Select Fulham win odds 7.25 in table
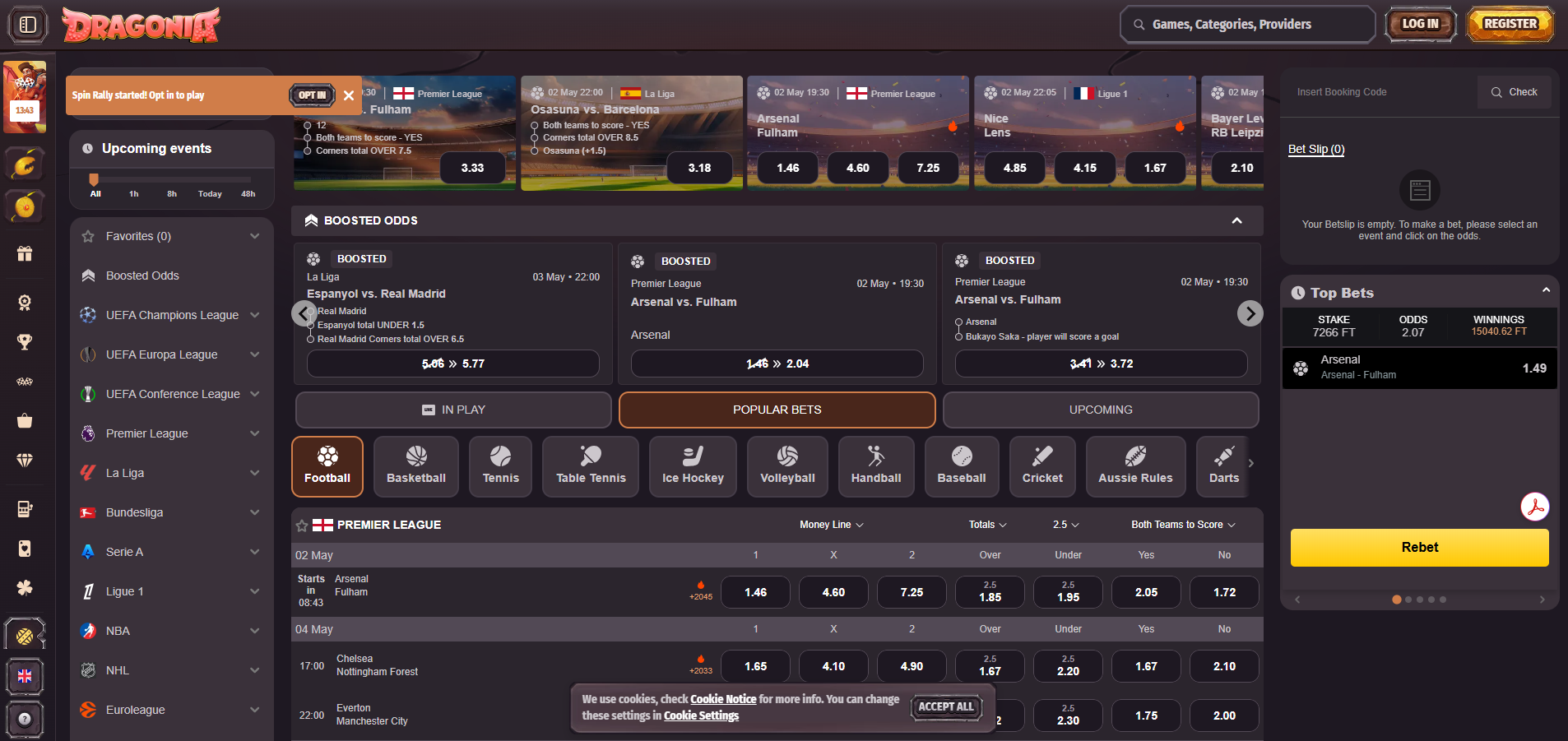This screenshot has height=741, width=1568. (x=912, y=592)
